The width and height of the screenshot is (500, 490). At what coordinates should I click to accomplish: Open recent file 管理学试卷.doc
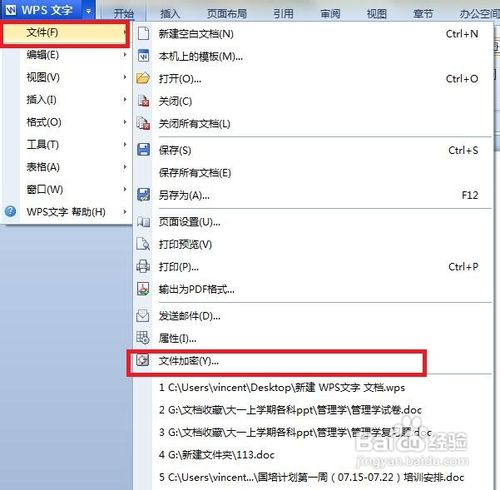click(313, 410)
